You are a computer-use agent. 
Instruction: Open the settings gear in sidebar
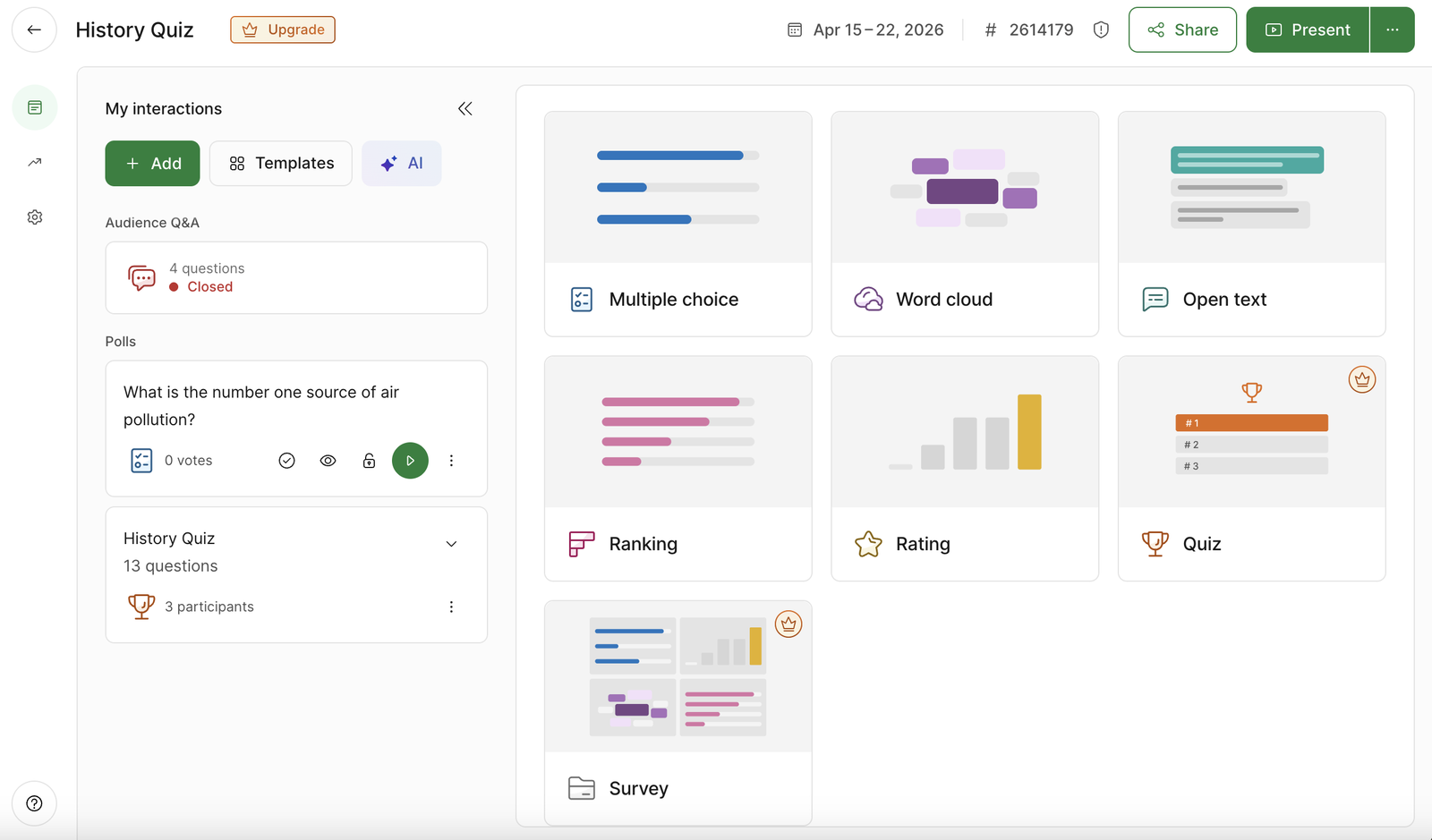pyautogui.click(x=35, y=217)
